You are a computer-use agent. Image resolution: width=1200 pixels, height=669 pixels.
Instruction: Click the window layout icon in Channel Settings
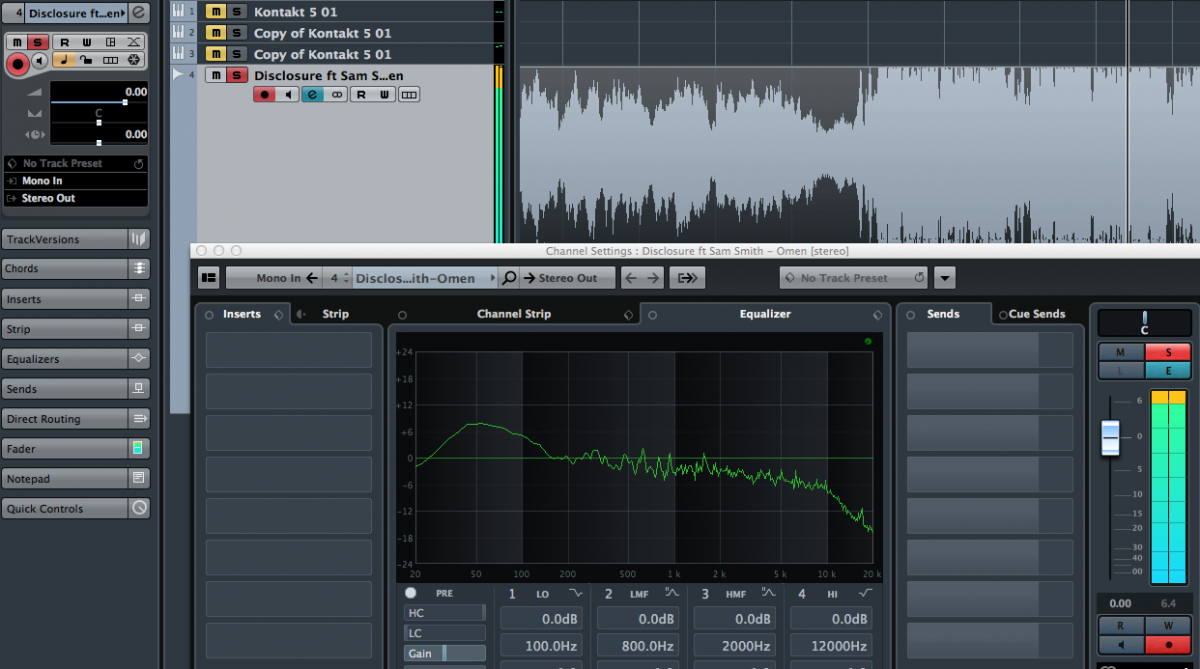coord(209,278)
